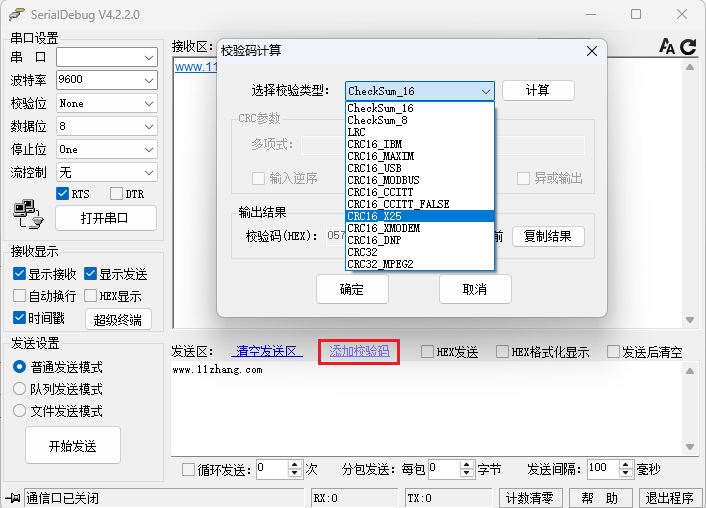The height and width of the screenshot is (508, 706).
Task: Open the 停止位 One dropdown
Action: (x=107, y=150)
